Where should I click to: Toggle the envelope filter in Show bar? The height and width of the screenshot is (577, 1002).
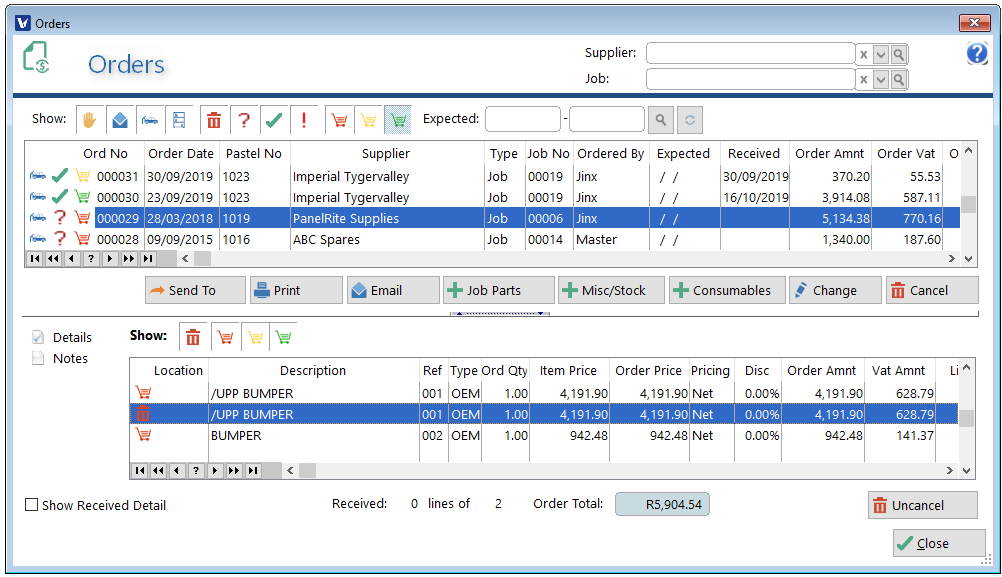point(120,119)
